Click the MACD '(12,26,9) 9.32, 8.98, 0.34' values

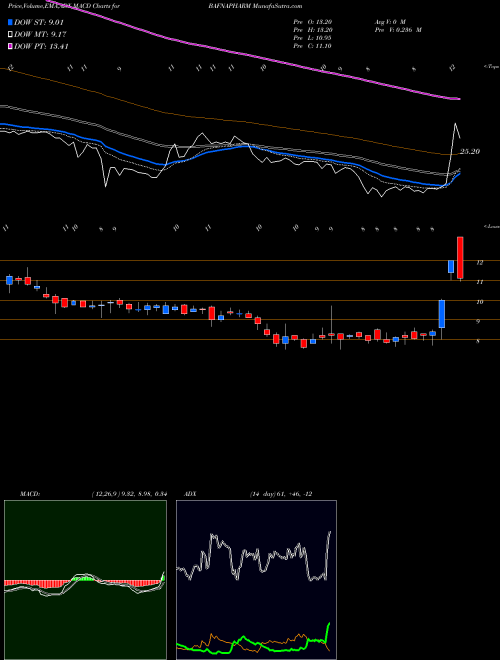coord(129,494)
